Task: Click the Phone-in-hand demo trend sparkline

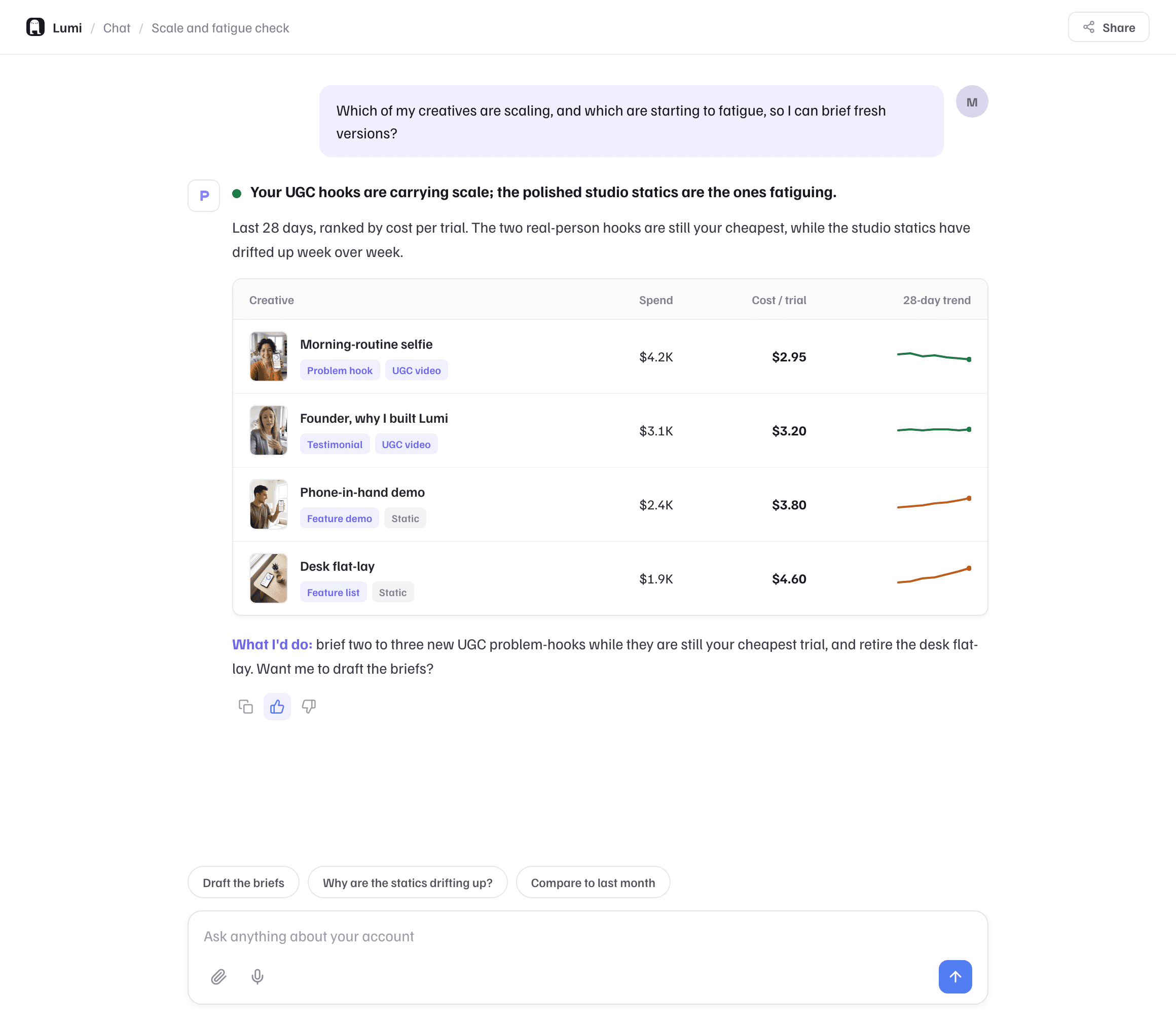Action: pos(934,502)
